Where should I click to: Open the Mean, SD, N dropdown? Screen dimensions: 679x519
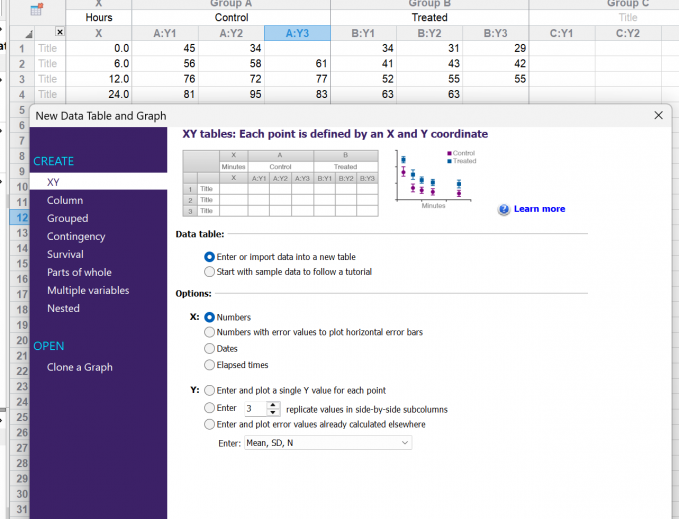pyautogui.click(x=328, y=443)
